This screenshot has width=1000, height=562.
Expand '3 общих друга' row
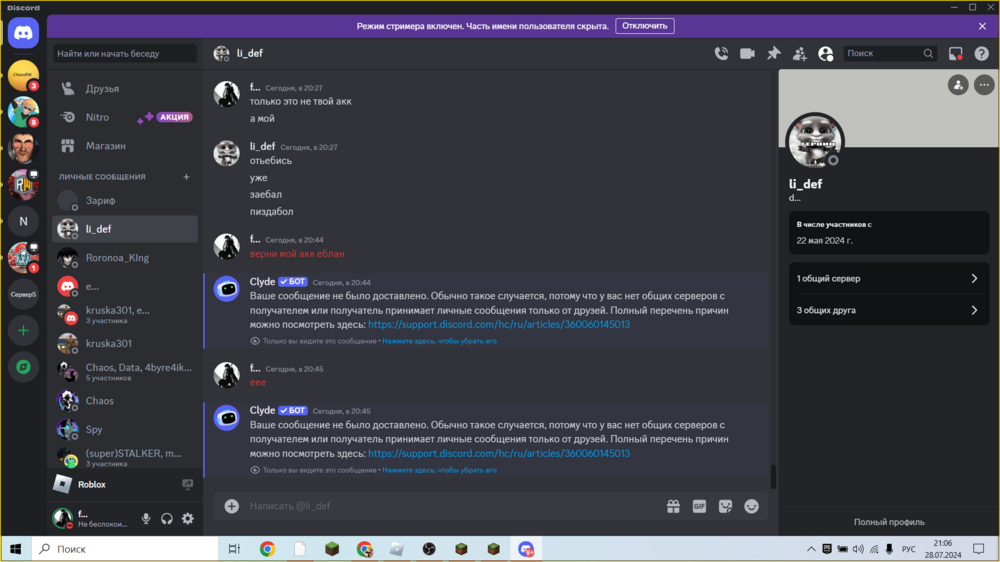tap(888, 310)
